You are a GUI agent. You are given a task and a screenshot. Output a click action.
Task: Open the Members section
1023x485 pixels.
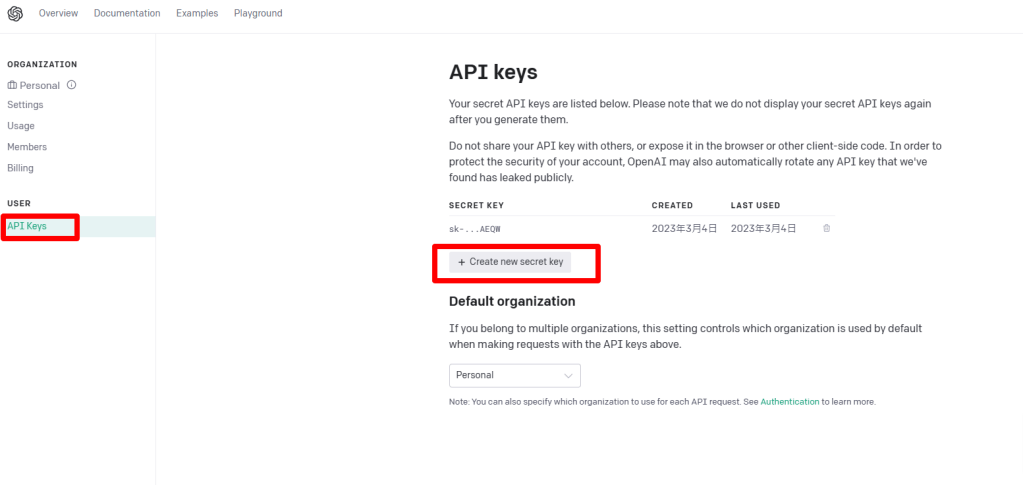coord(27,147)
